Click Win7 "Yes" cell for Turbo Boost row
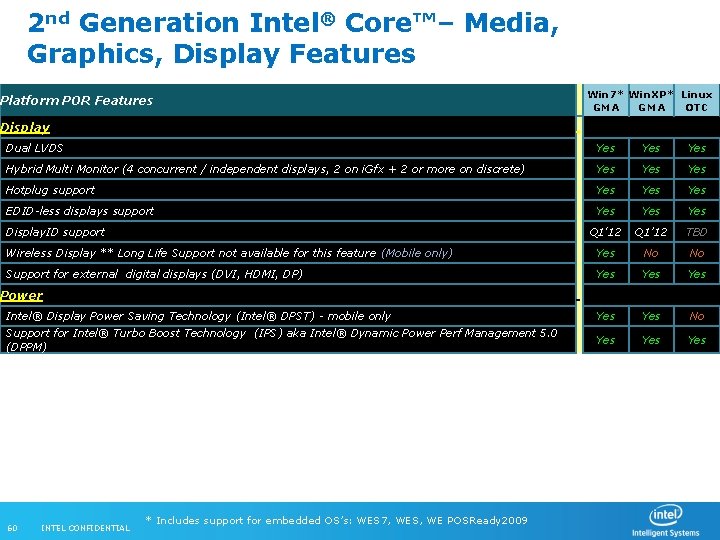 (606, 340)
